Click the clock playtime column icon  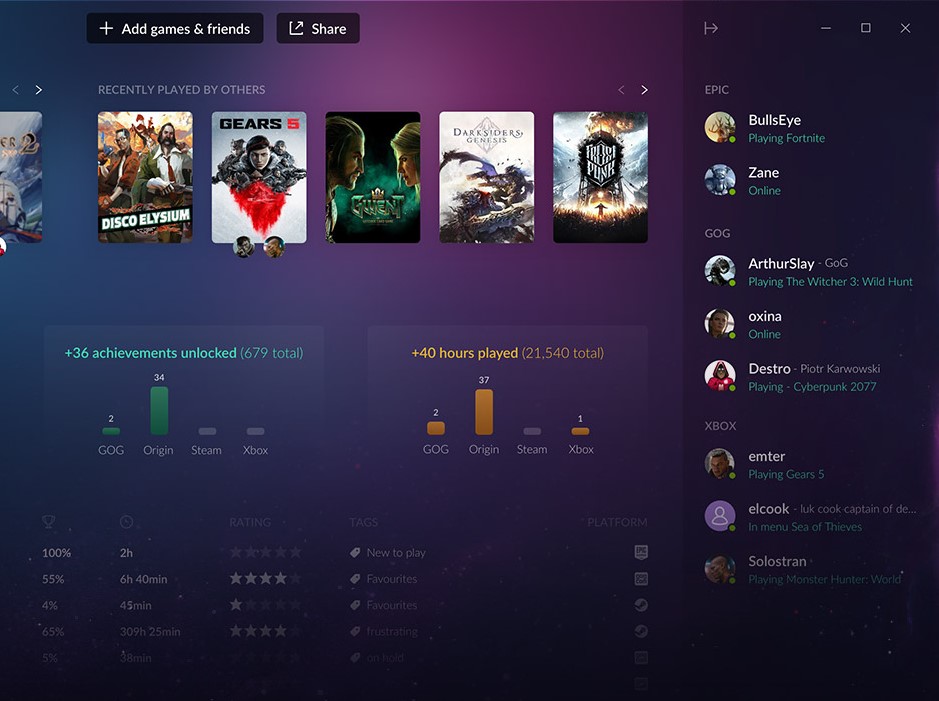[x=126, y=522]
